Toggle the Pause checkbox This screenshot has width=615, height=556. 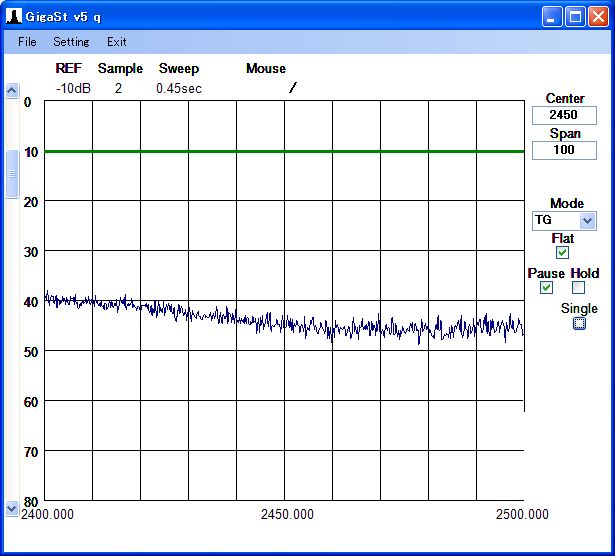coord(546,288)
